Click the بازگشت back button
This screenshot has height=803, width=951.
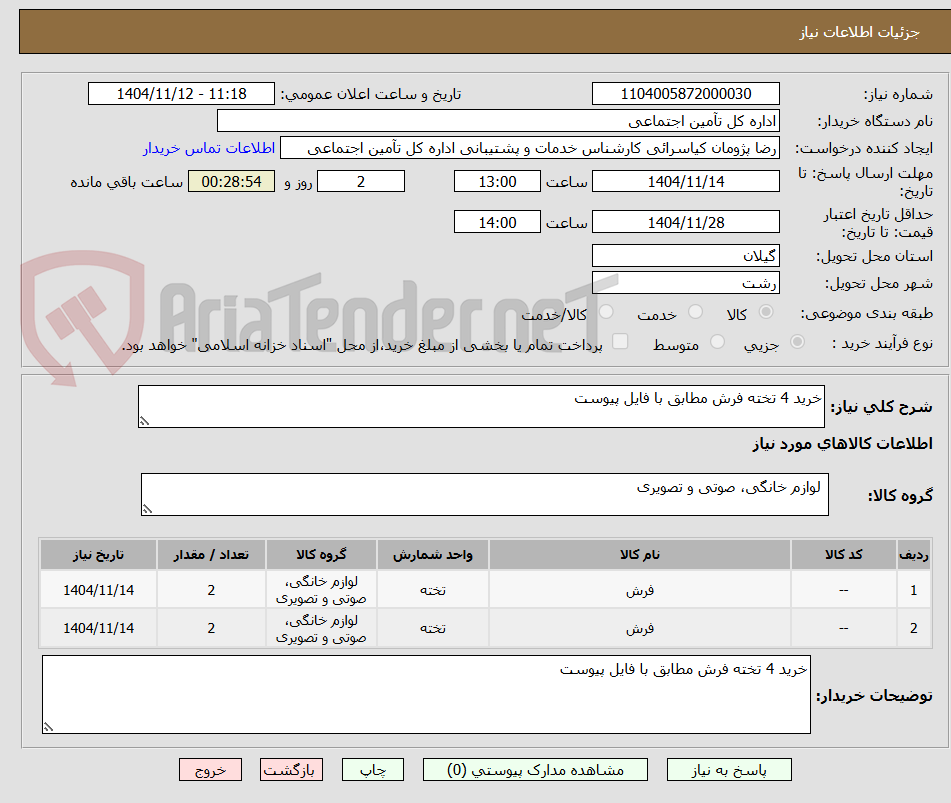(291, 770)
